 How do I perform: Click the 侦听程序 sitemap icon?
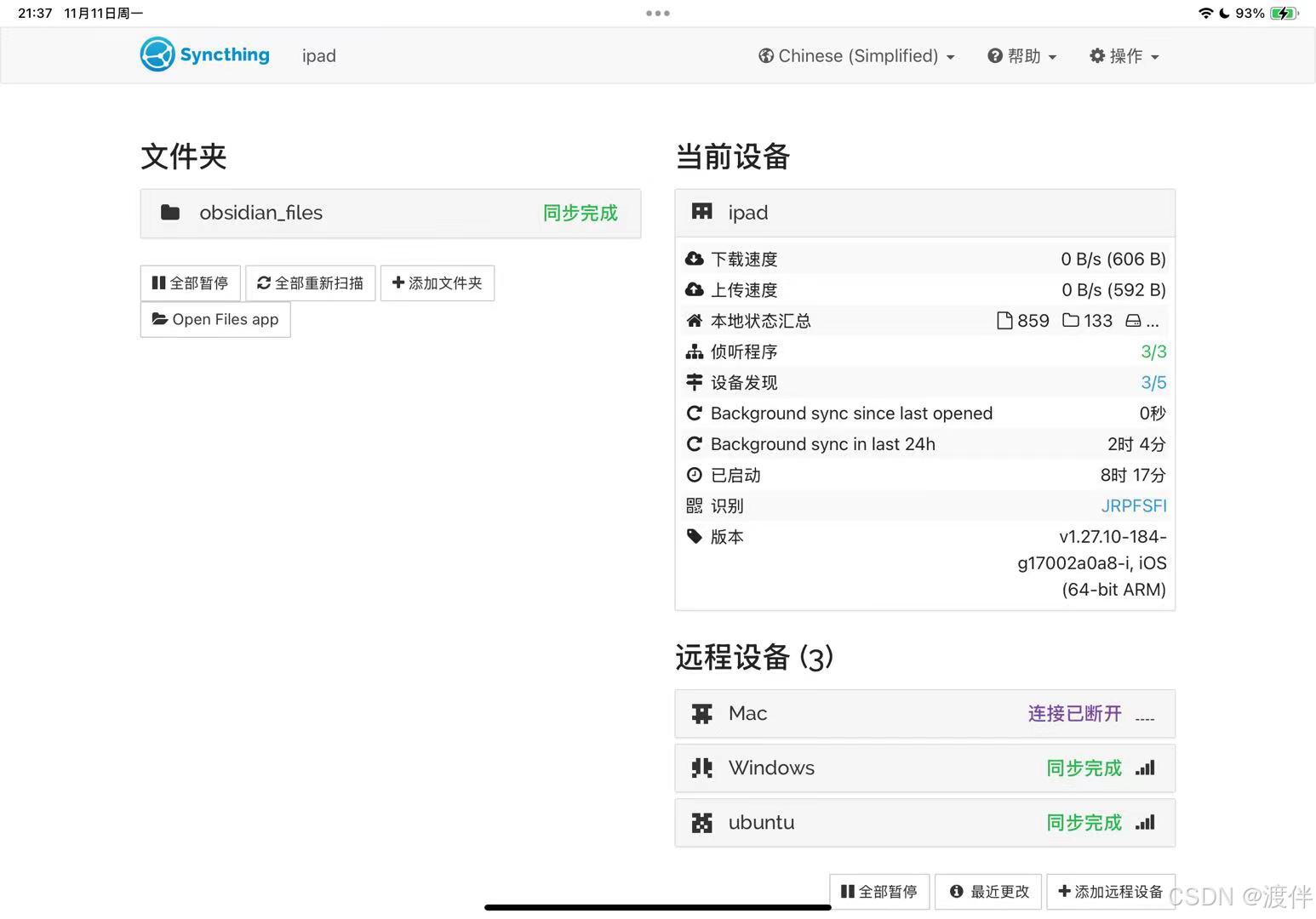(x=695, y=351)
